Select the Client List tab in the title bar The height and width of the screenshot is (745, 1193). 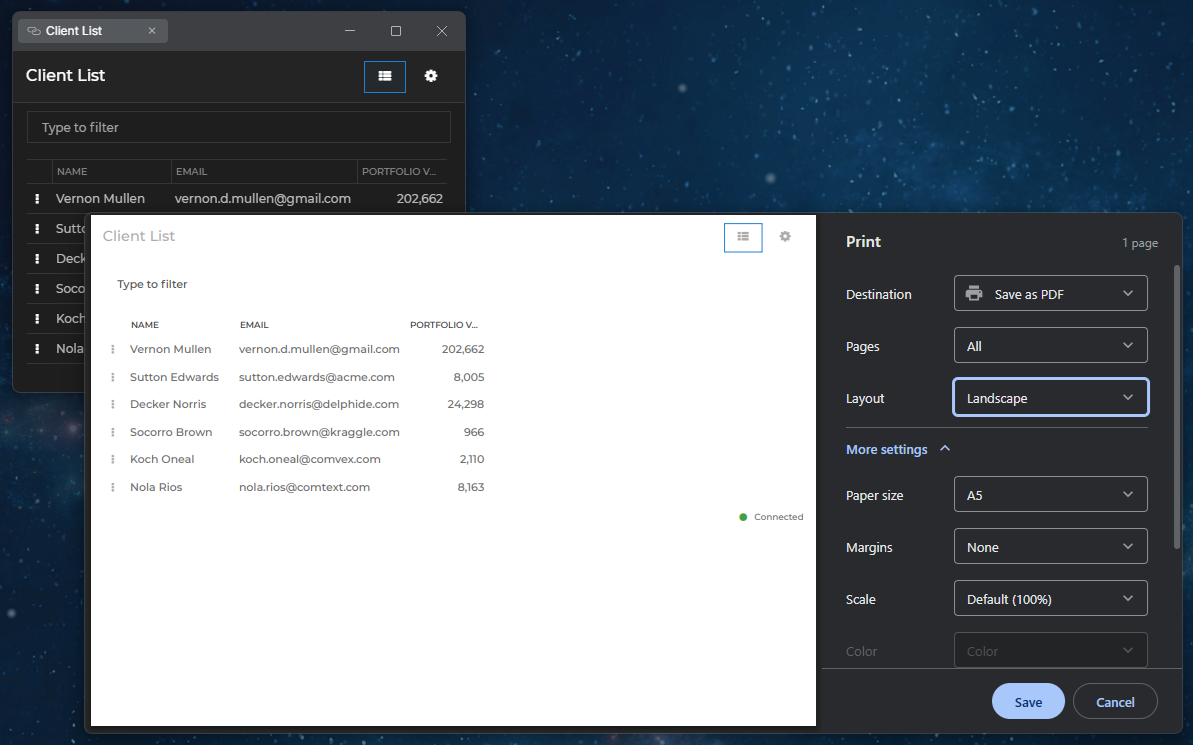93,31
